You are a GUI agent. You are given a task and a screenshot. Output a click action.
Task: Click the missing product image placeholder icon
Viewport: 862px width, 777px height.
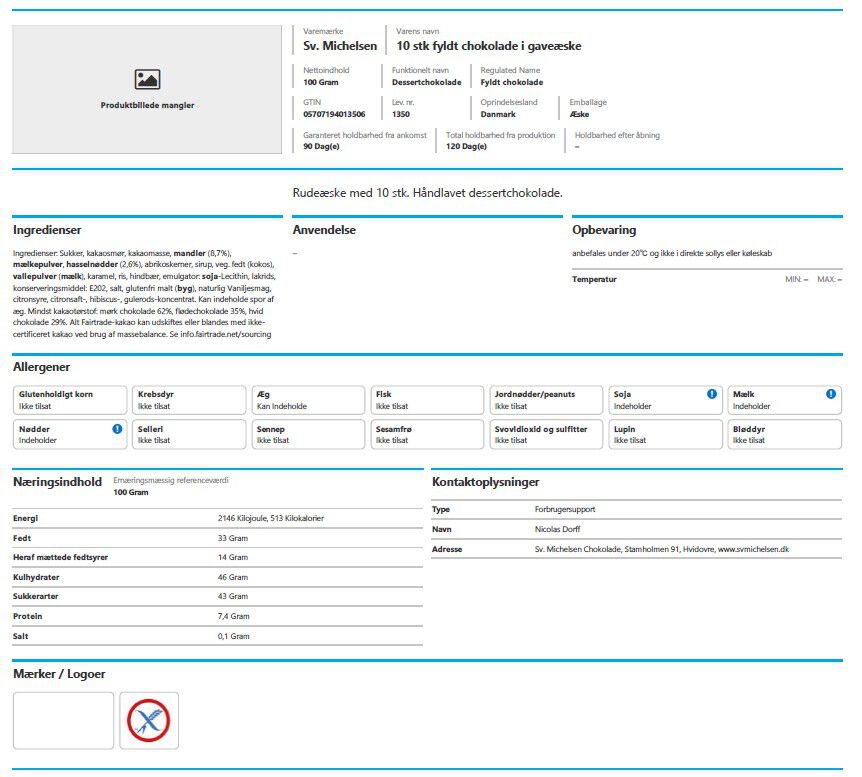point(147,79)
